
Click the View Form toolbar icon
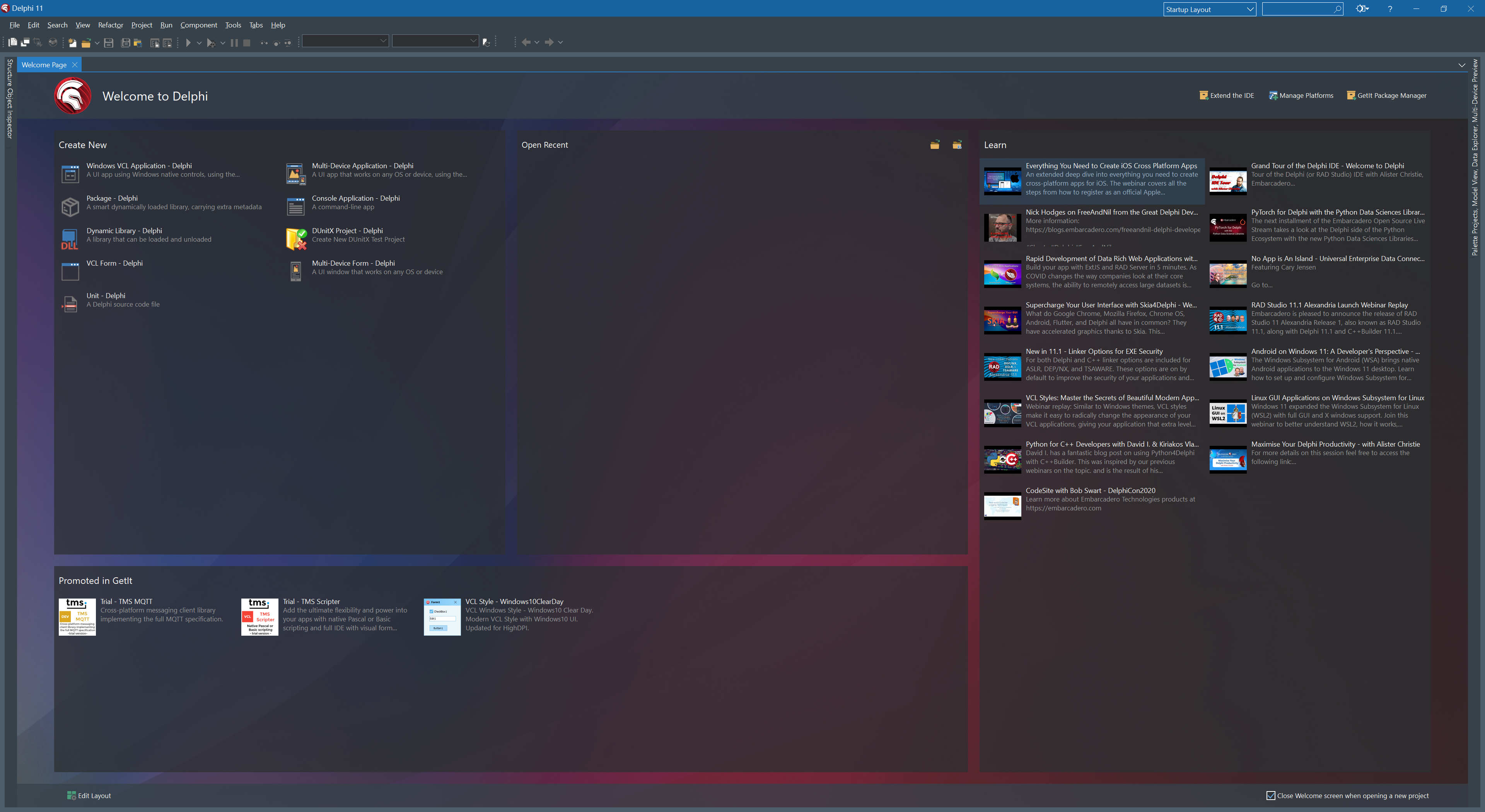coord(25,42)
